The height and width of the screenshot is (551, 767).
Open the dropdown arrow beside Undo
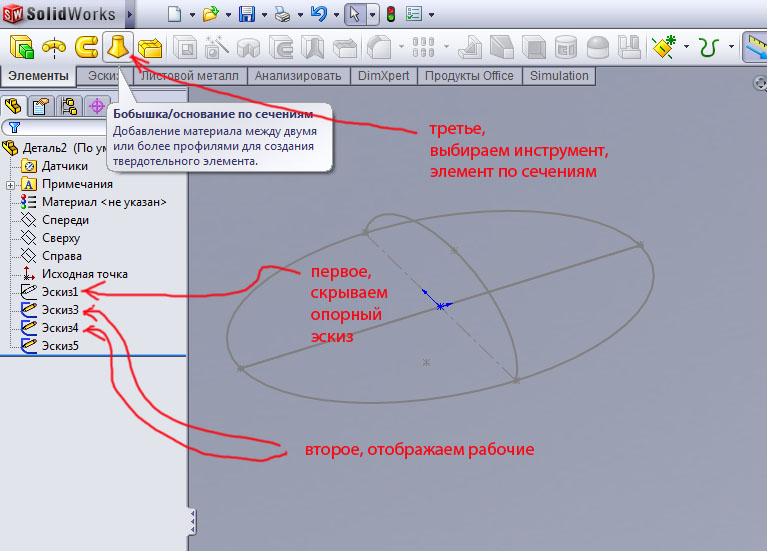coord(334,16)
